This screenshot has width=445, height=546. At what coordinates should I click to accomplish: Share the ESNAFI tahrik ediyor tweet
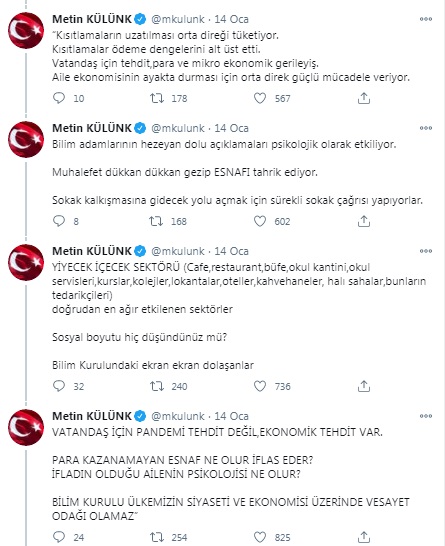tap(364, 221)
